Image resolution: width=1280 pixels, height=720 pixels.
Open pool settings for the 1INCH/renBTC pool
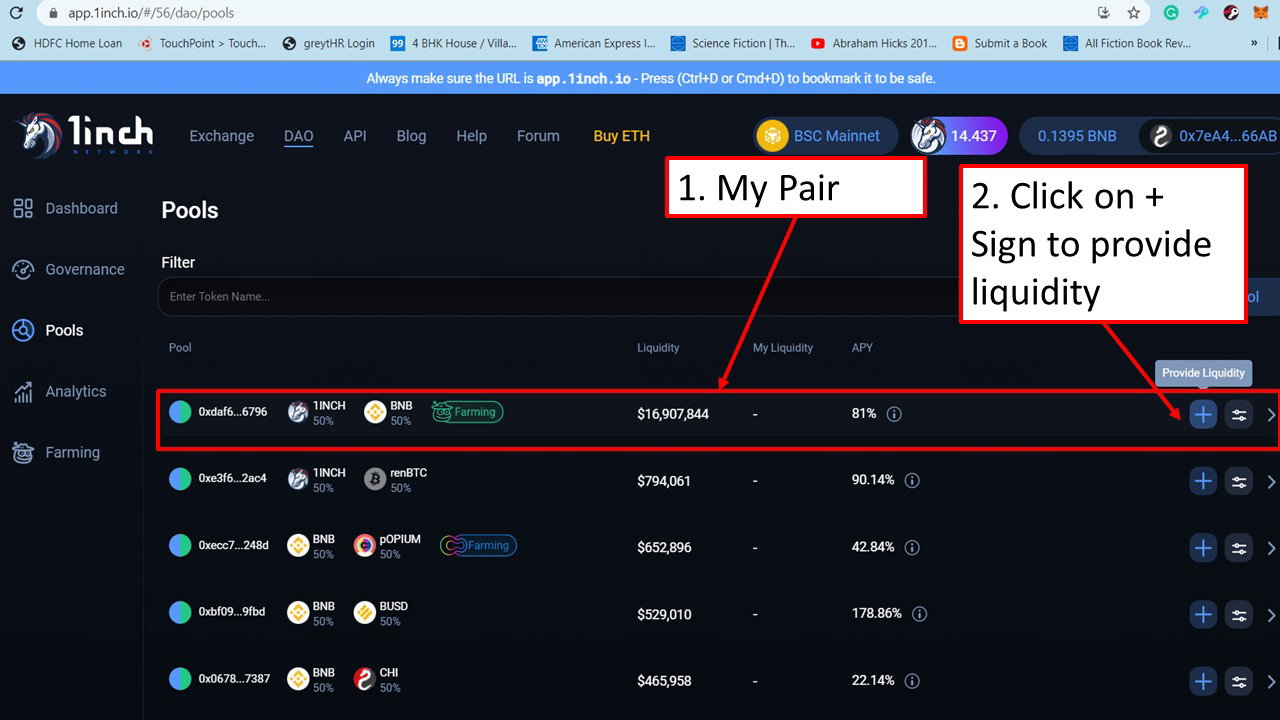[x=1239, y=481]
